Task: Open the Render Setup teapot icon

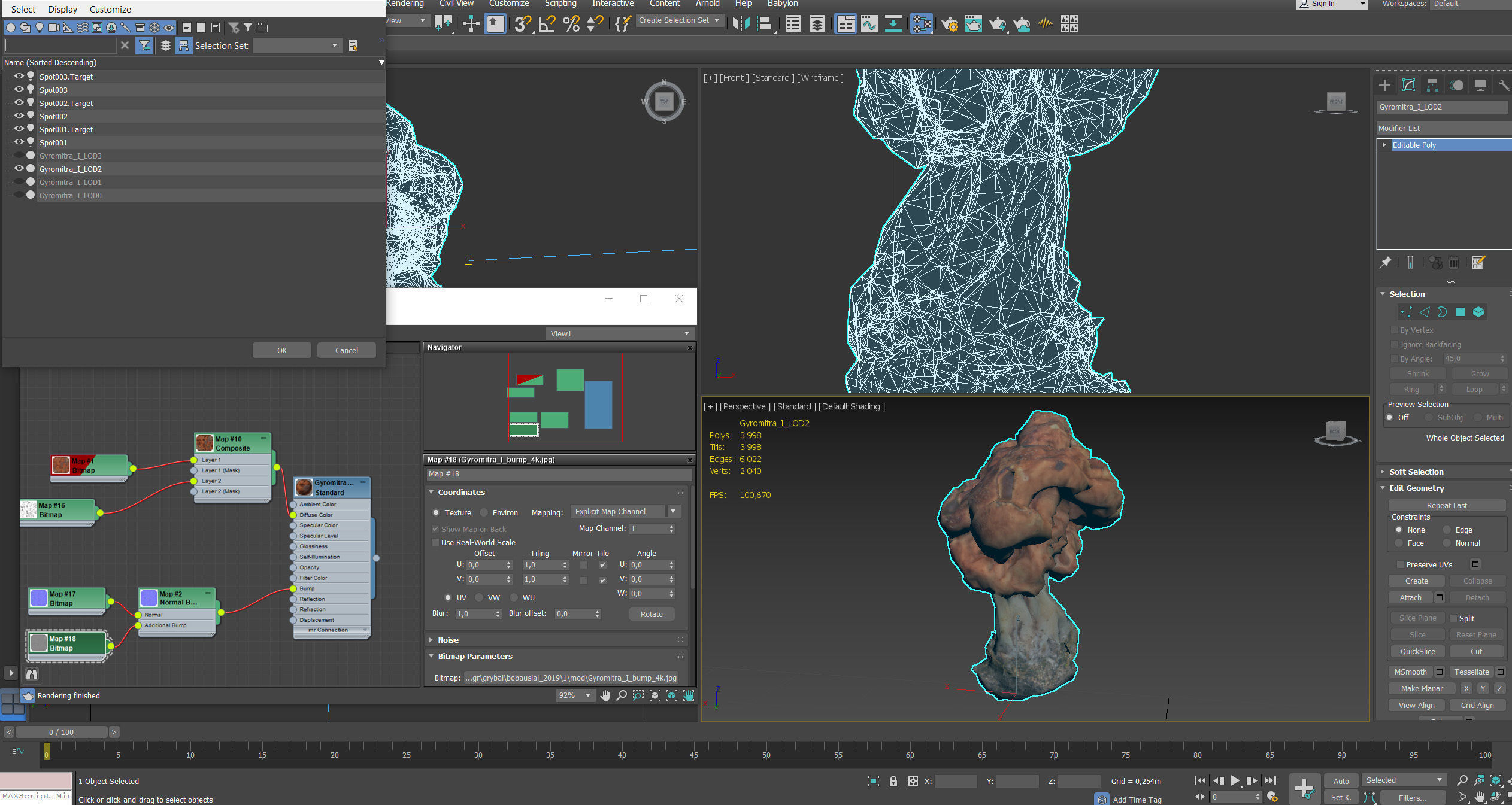Action: click(x=949, y=23)
